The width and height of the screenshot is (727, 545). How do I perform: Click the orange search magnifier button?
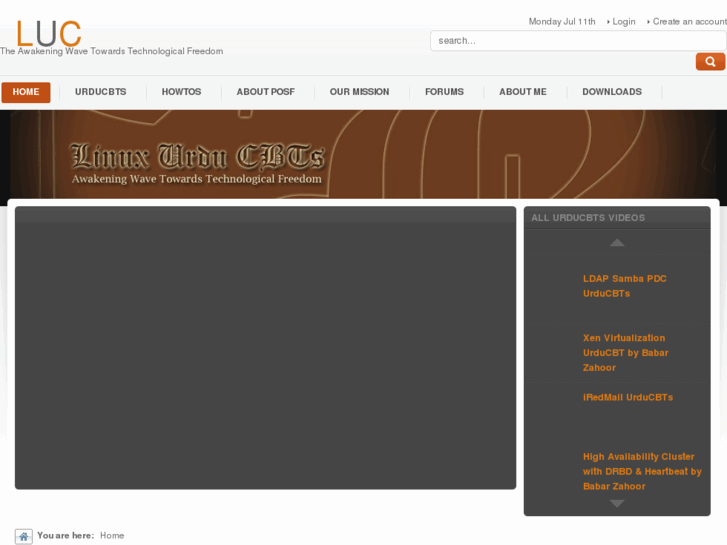tap(710, 62)
